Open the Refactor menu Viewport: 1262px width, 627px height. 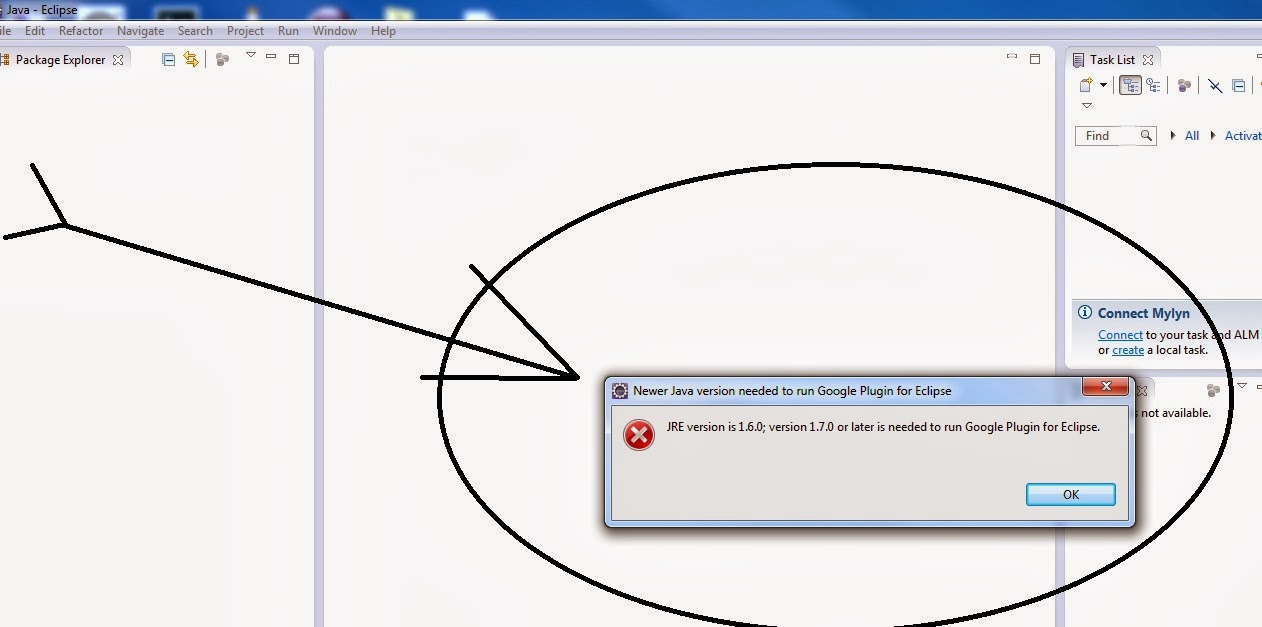[81, 31]
